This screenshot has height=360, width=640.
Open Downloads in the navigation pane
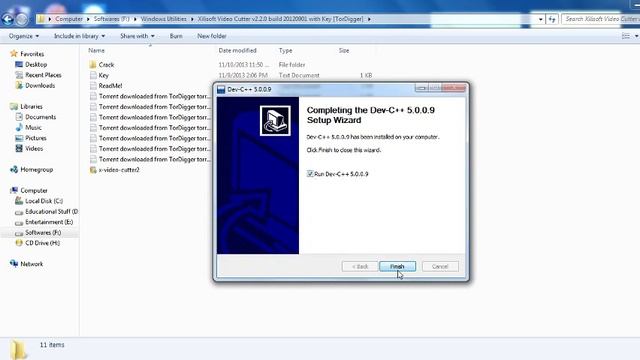pos(40,86)
